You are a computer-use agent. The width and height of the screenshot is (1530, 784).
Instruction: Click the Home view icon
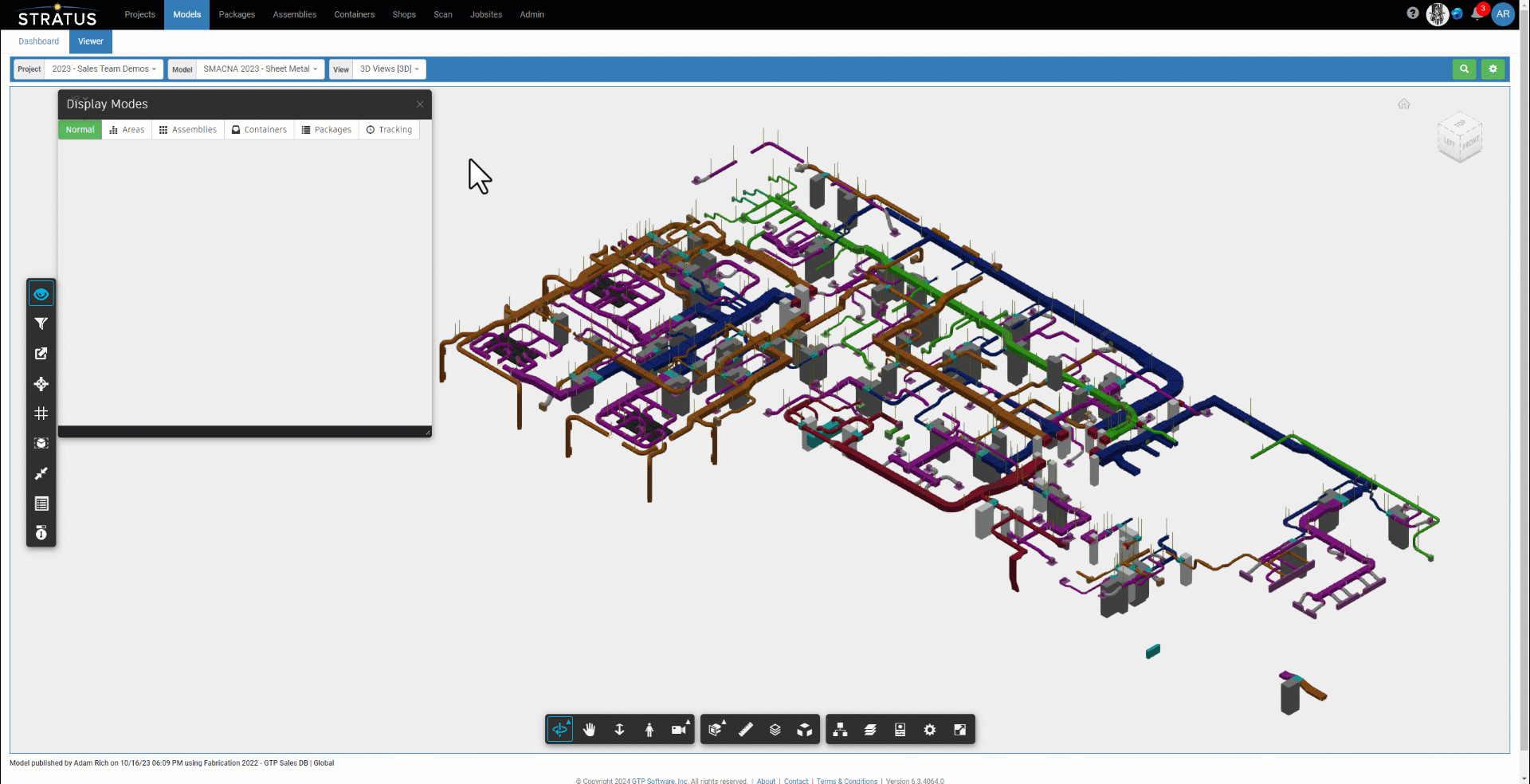point(1404,104)
